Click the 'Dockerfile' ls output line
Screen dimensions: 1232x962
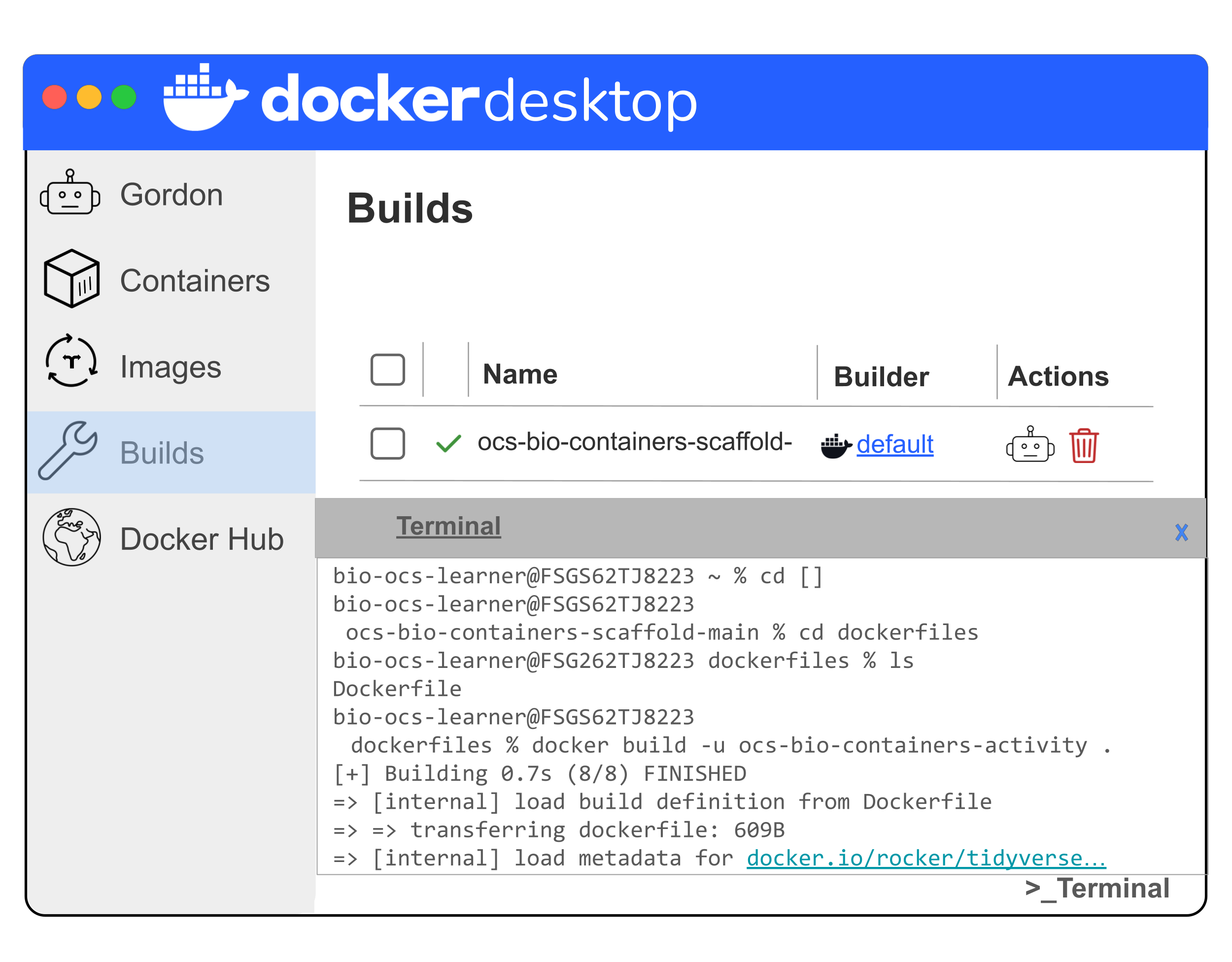coord(397,689)
